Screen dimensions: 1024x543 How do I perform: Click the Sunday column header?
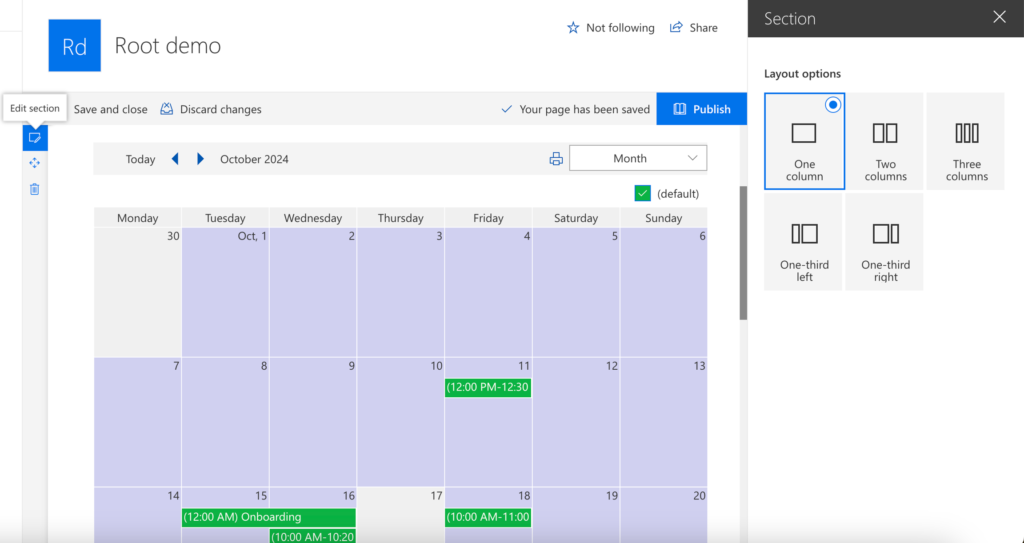(x=664, y=218)
